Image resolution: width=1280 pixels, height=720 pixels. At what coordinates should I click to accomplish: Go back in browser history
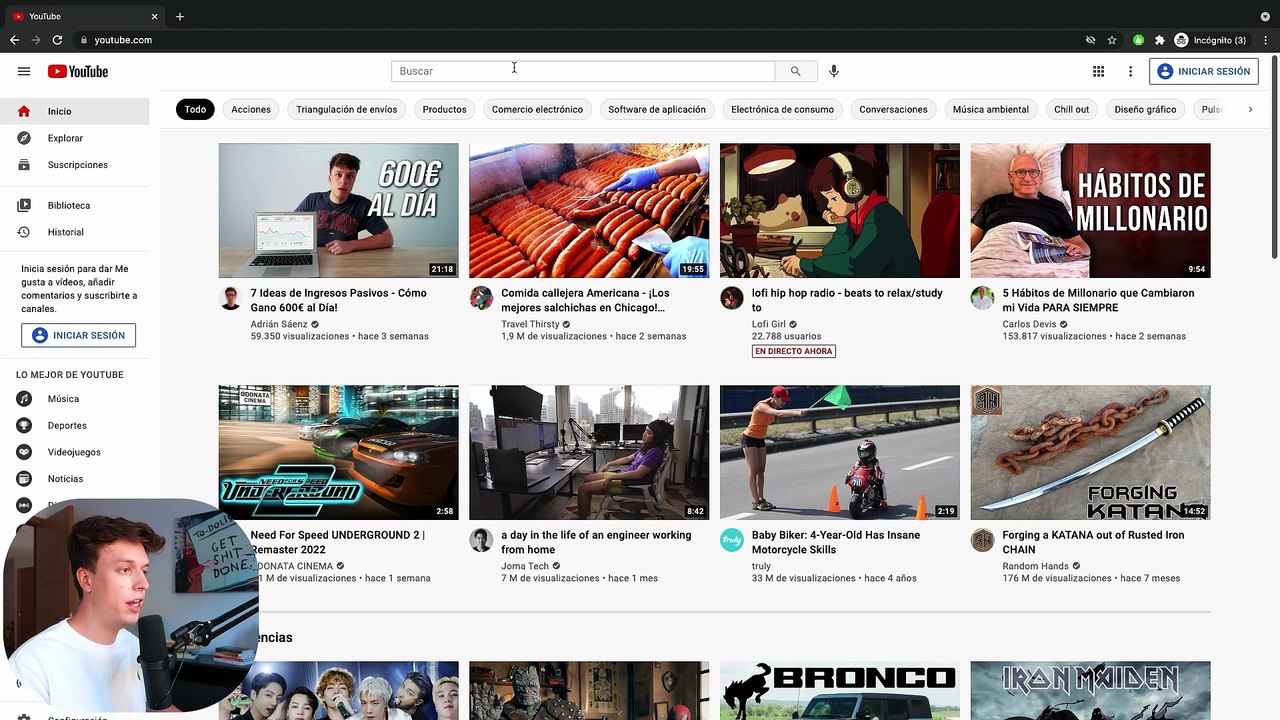[14, 40]
